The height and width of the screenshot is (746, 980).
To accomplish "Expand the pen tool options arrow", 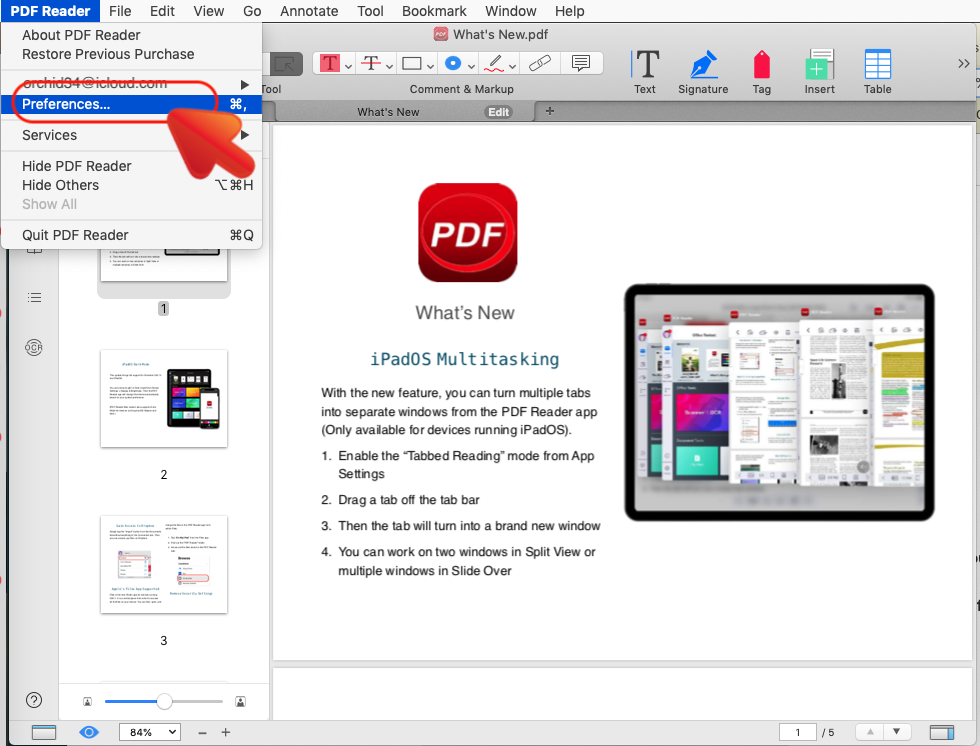I will 512,66.
